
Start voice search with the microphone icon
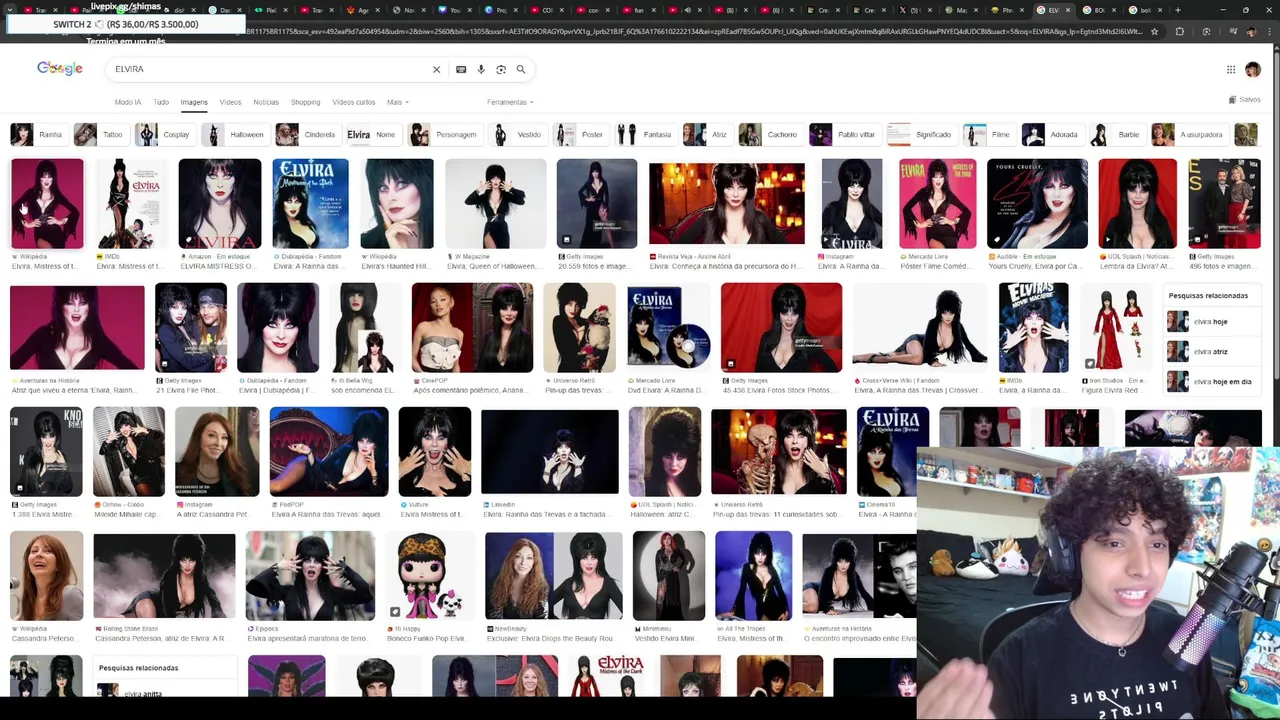[481, 69]
